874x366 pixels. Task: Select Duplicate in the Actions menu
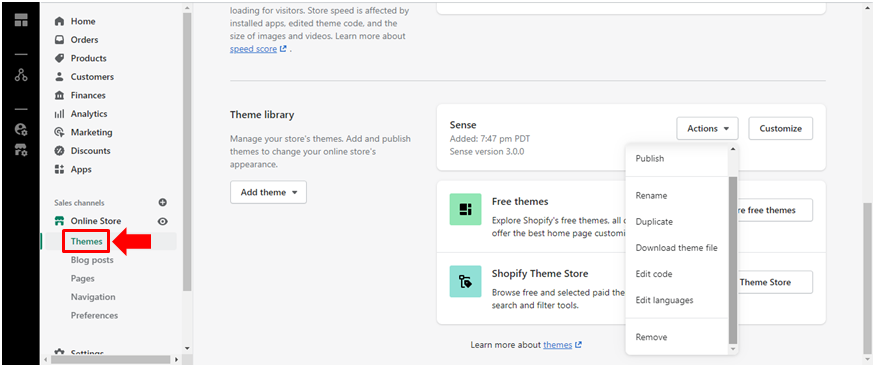654,222
